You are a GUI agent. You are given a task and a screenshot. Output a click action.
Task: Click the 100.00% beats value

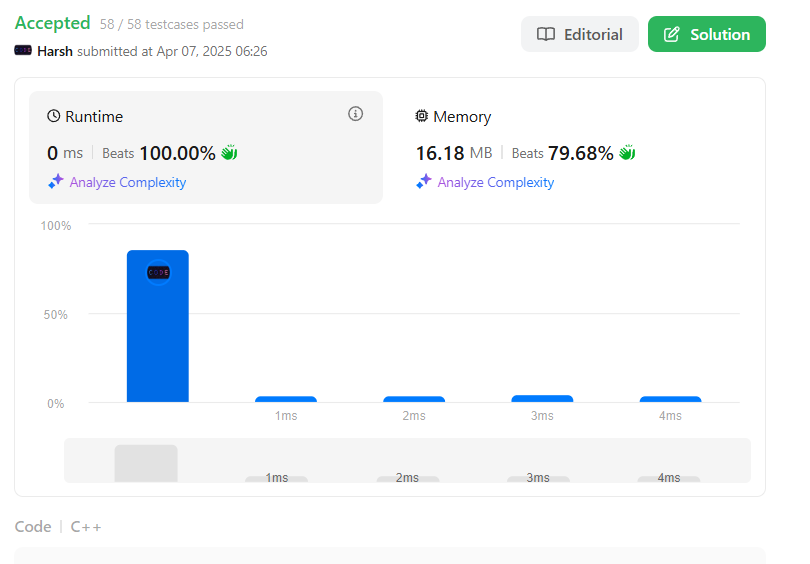[177, 153]
